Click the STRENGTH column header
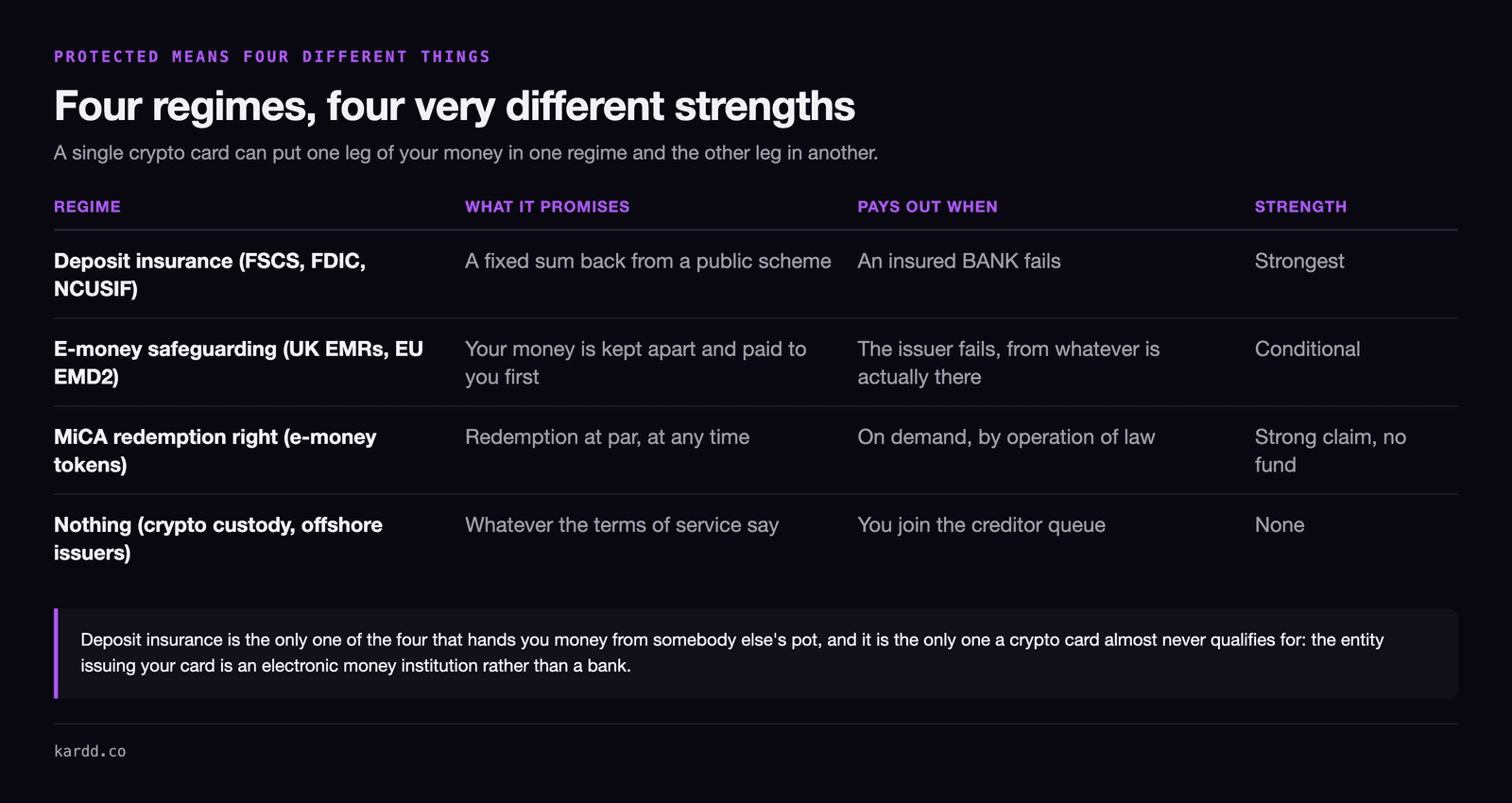 pyautogui.click(x=1300, y=206)
